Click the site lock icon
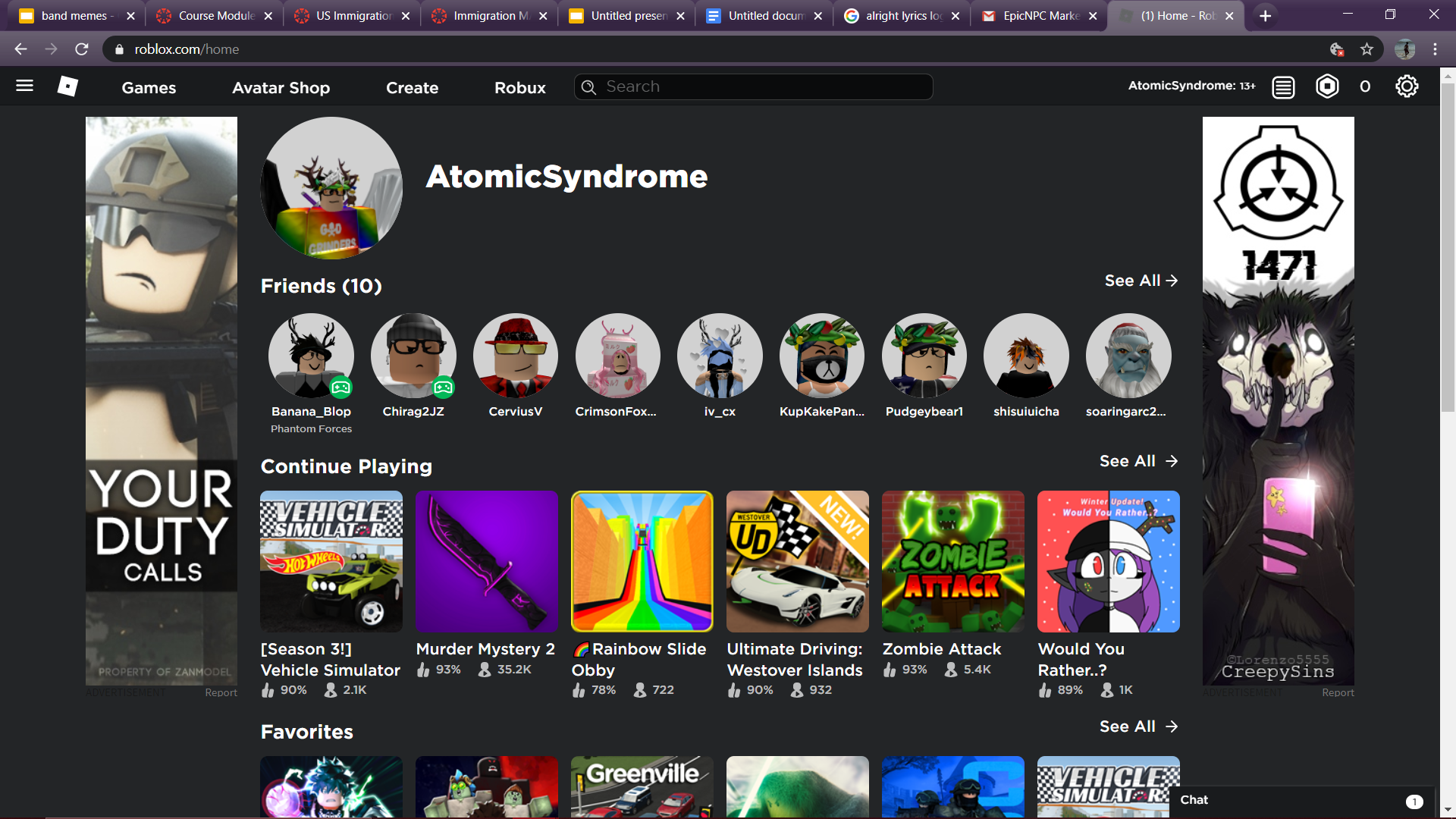The width and height of the screenshot is (1456, 819). (119, 49)
